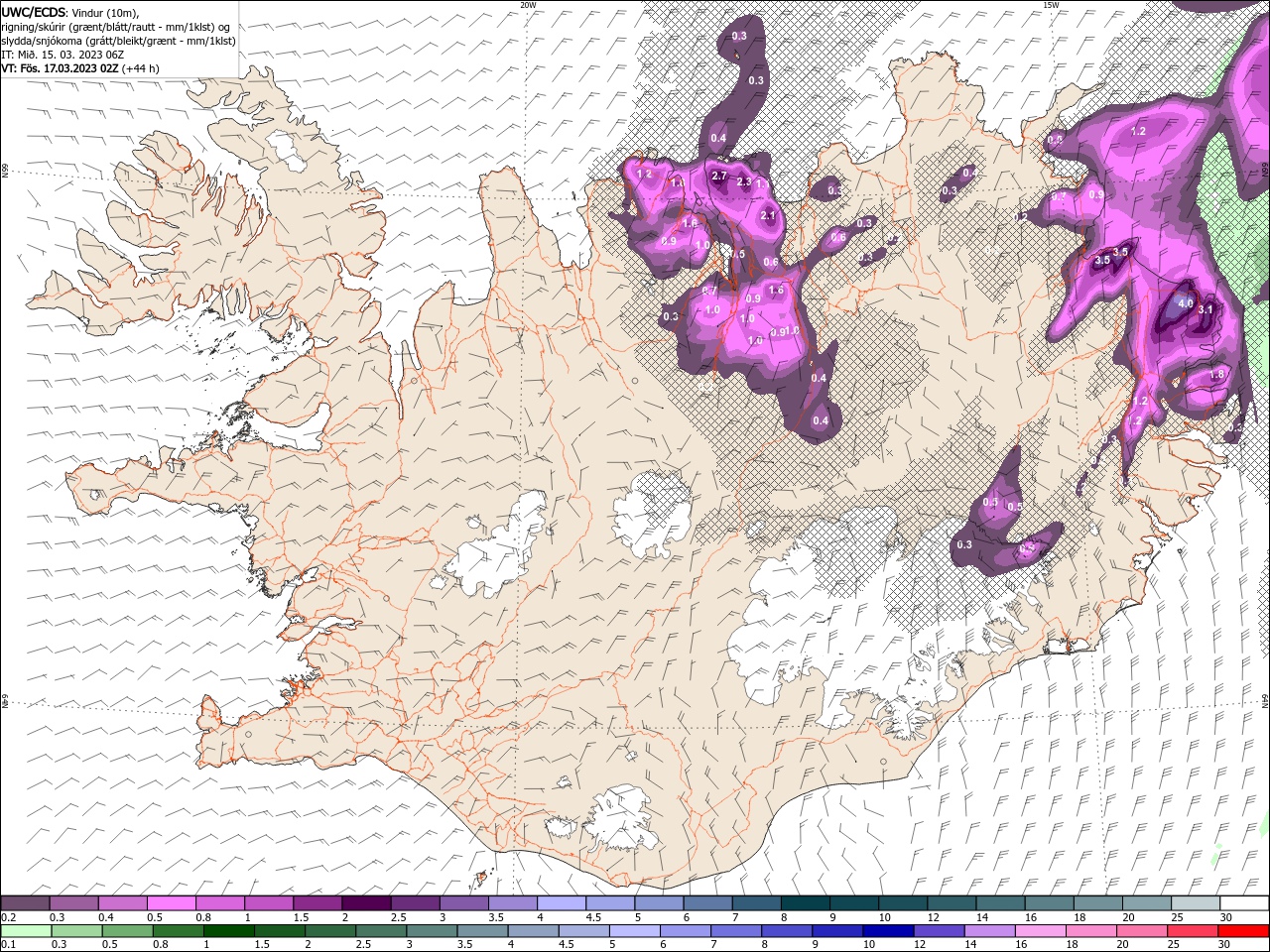
Task: Click the 'slydda/snjókoma' legend description line
Action: [118, 41]
